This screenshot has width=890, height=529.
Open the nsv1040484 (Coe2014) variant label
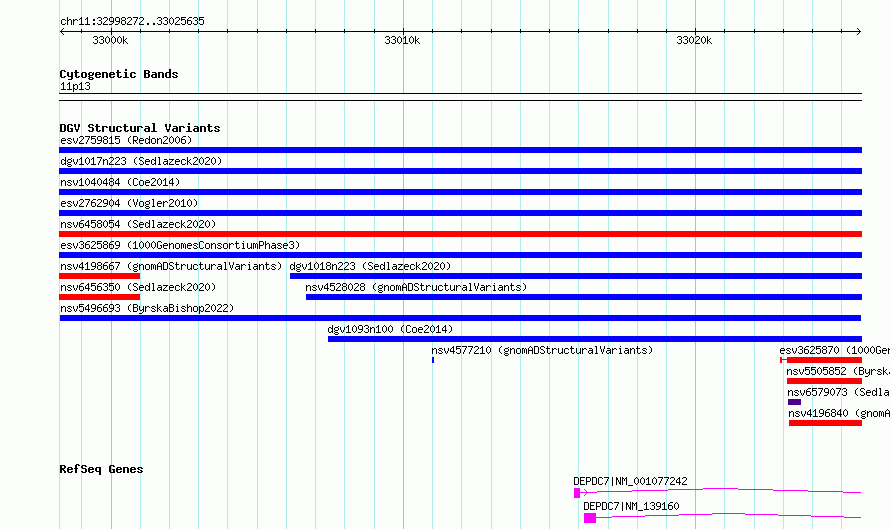click(x=120, y=182)
